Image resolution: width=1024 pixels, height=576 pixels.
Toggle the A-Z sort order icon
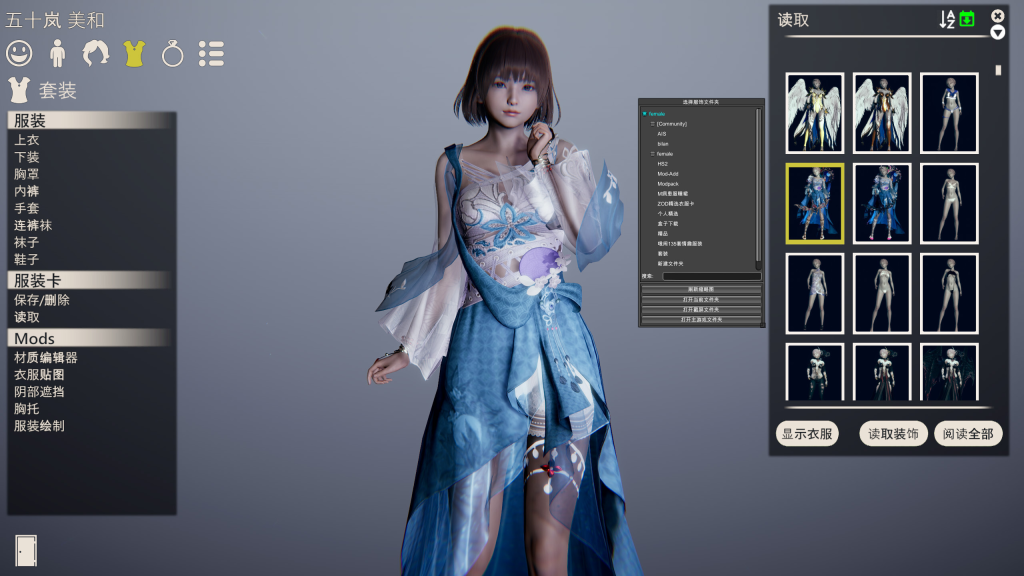click(947, 20)
